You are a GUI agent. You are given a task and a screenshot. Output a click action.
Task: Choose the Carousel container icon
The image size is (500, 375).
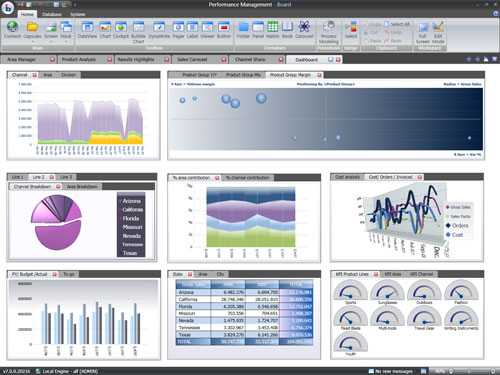coord(304,27)
